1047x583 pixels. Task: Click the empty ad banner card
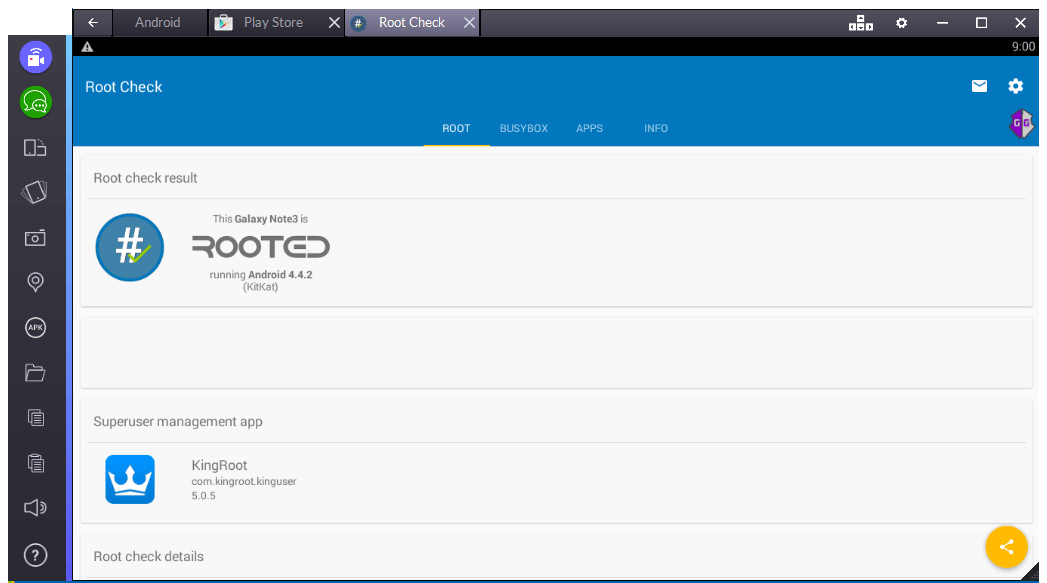pyautogui.click(x=556, y=352)
